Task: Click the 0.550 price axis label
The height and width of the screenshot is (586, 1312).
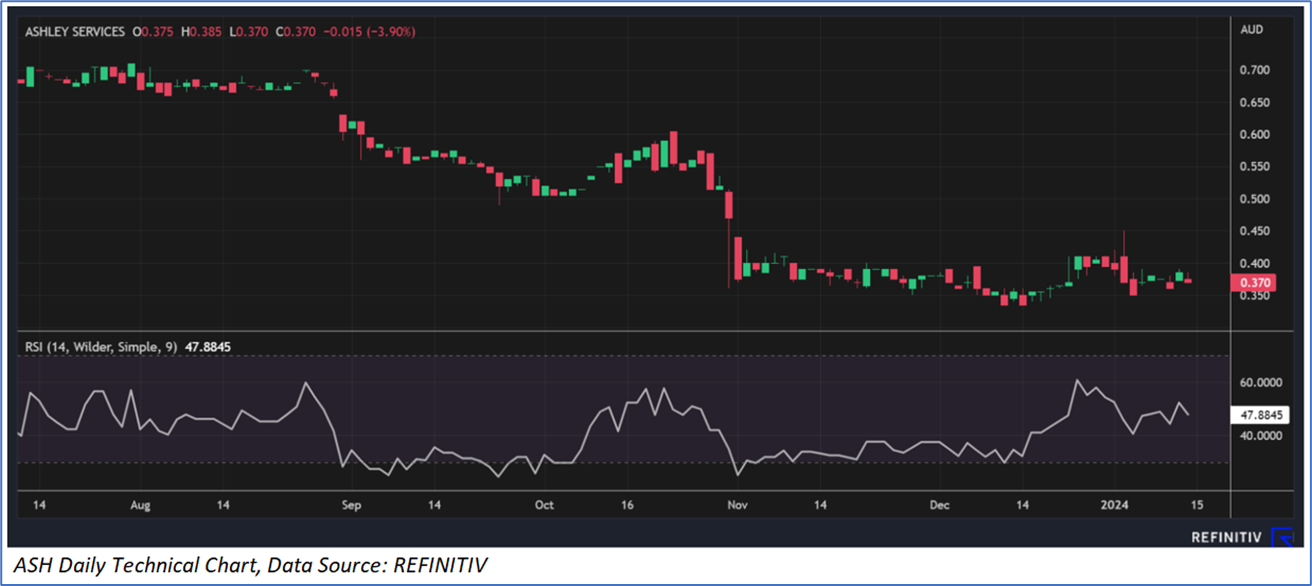Action: pos(1255,167)
